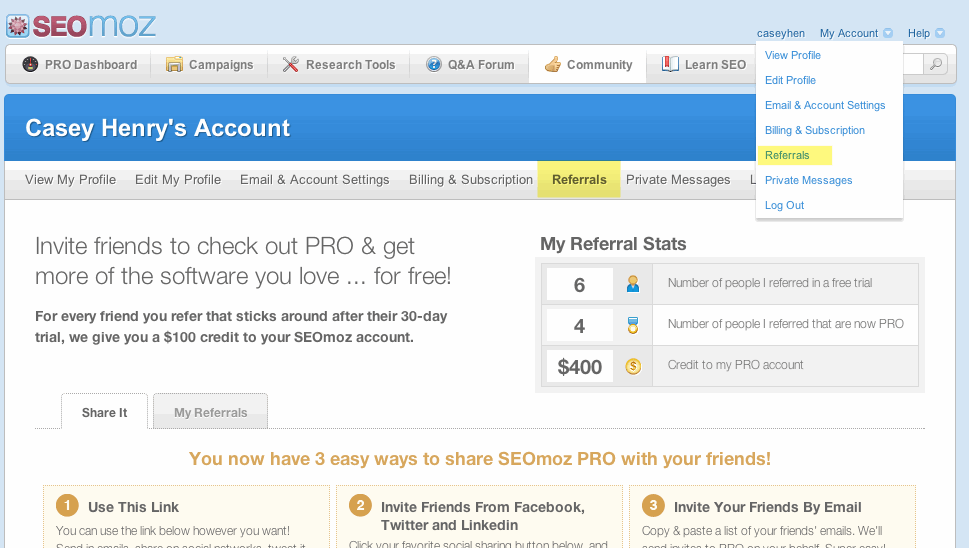
Task: Click the caseyhen username link
Action: 781,33
